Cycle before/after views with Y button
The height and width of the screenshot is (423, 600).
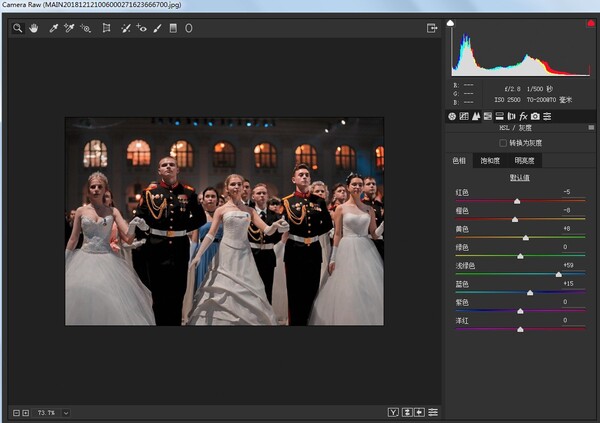(393, 412)
